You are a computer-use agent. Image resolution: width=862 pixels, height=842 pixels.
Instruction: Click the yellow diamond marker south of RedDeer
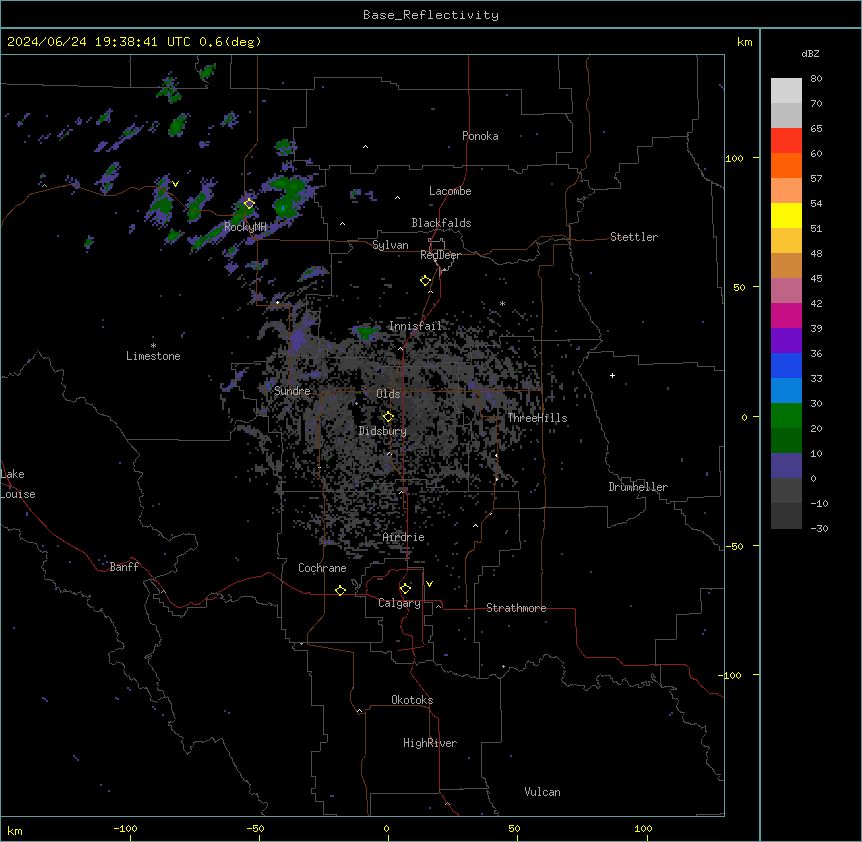point(425,280)
